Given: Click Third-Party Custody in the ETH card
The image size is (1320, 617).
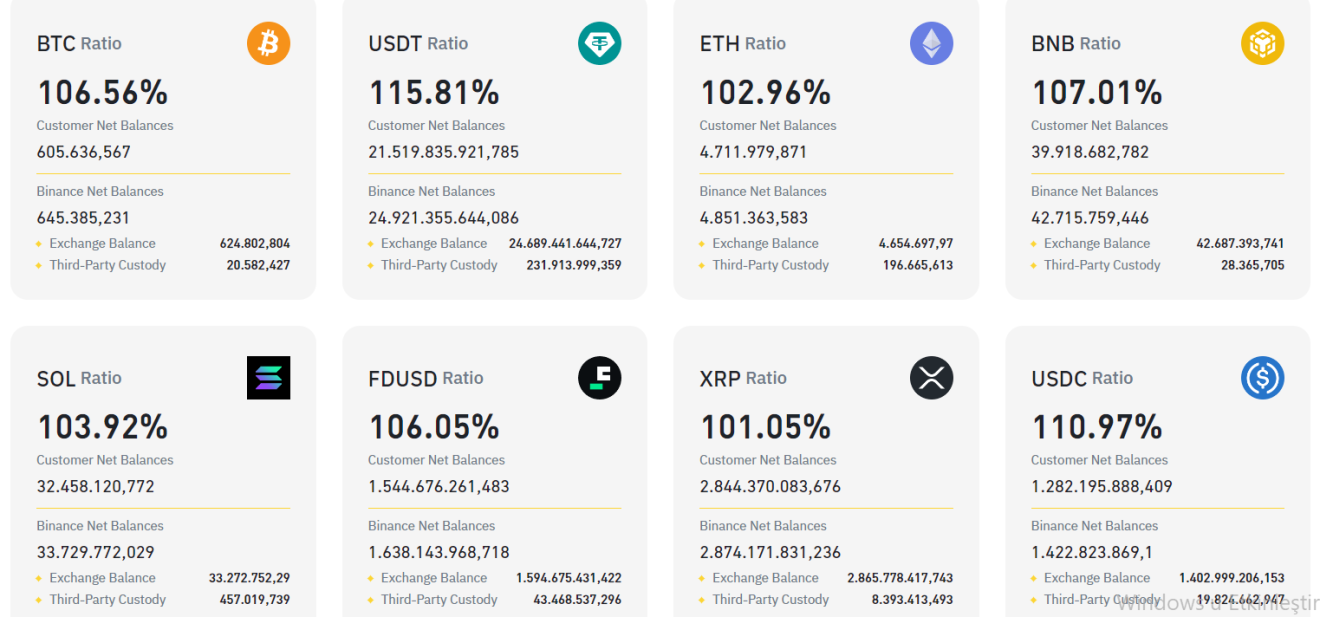Looking at the screenshot, I should tap(770, 265).
